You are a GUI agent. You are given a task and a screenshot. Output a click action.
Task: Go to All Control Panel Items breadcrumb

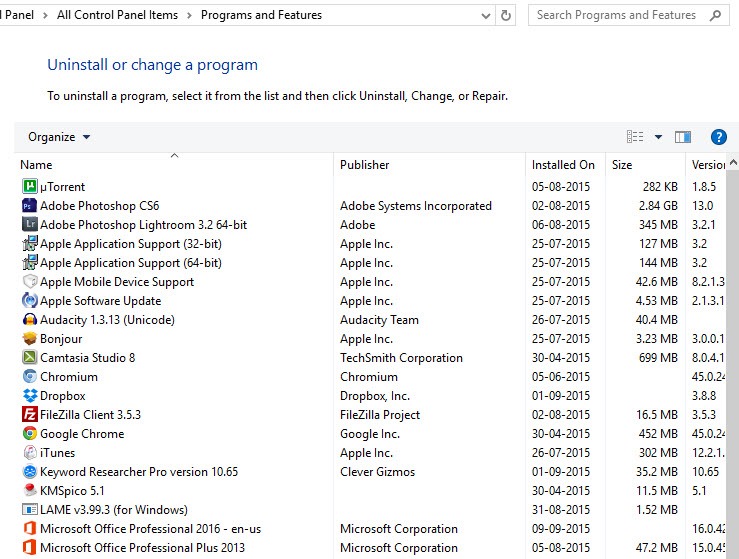point(117,15)
